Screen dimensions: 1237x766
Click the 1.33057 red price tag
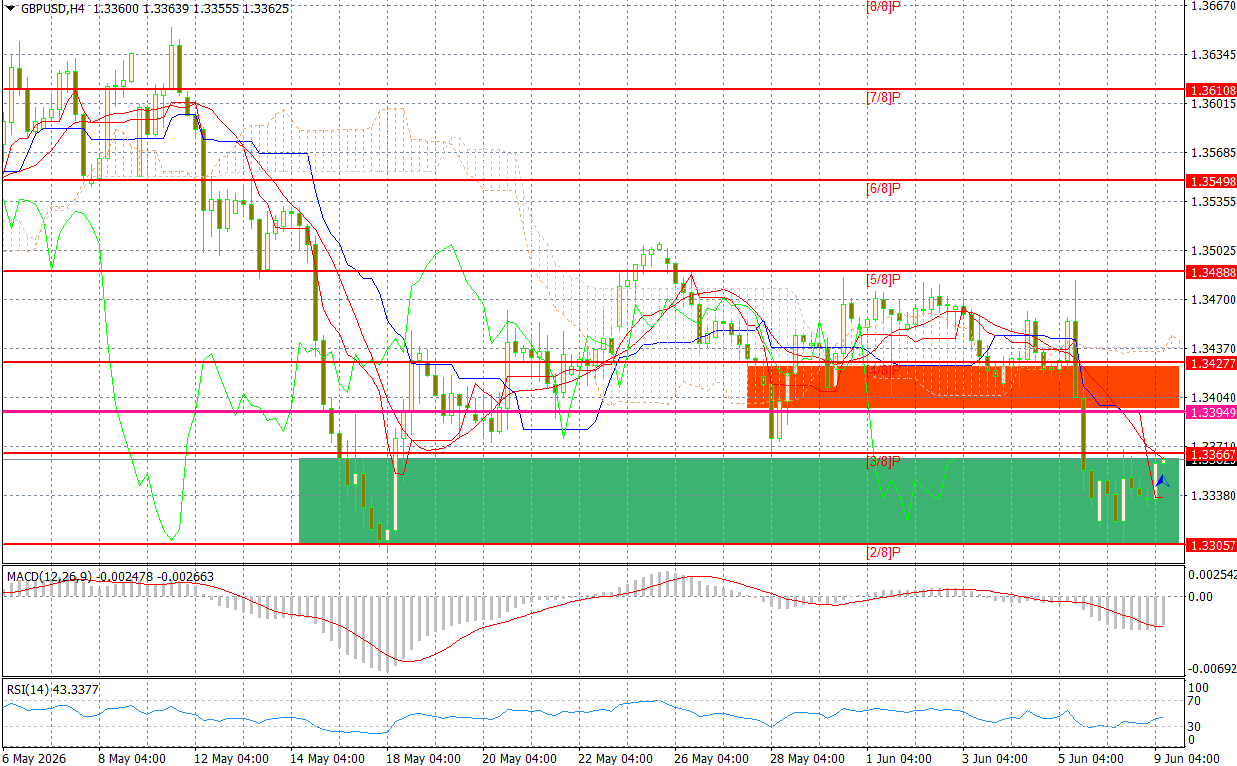[1212, 544]
